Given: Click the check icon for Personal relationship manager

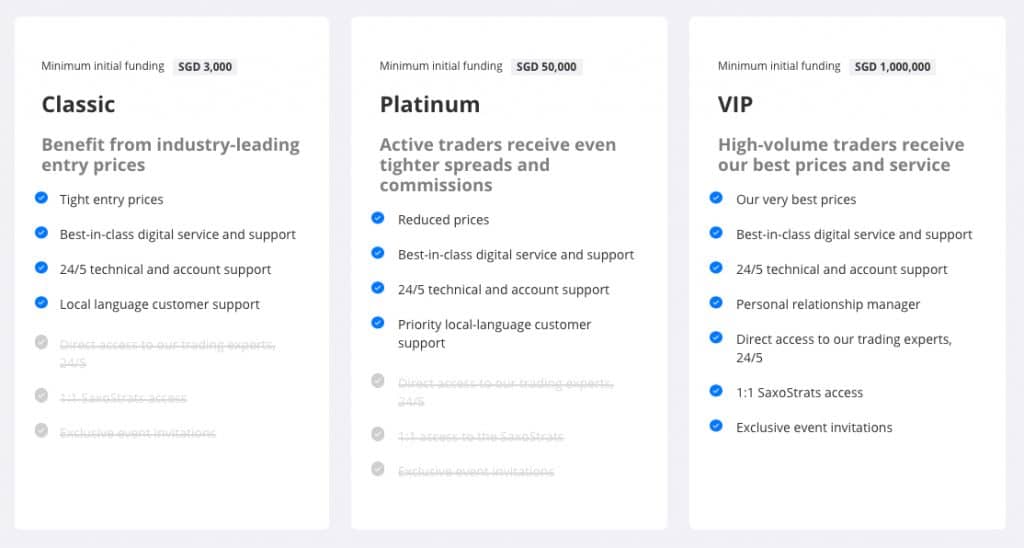Looking at the screenshot, I should click(716, 302).
